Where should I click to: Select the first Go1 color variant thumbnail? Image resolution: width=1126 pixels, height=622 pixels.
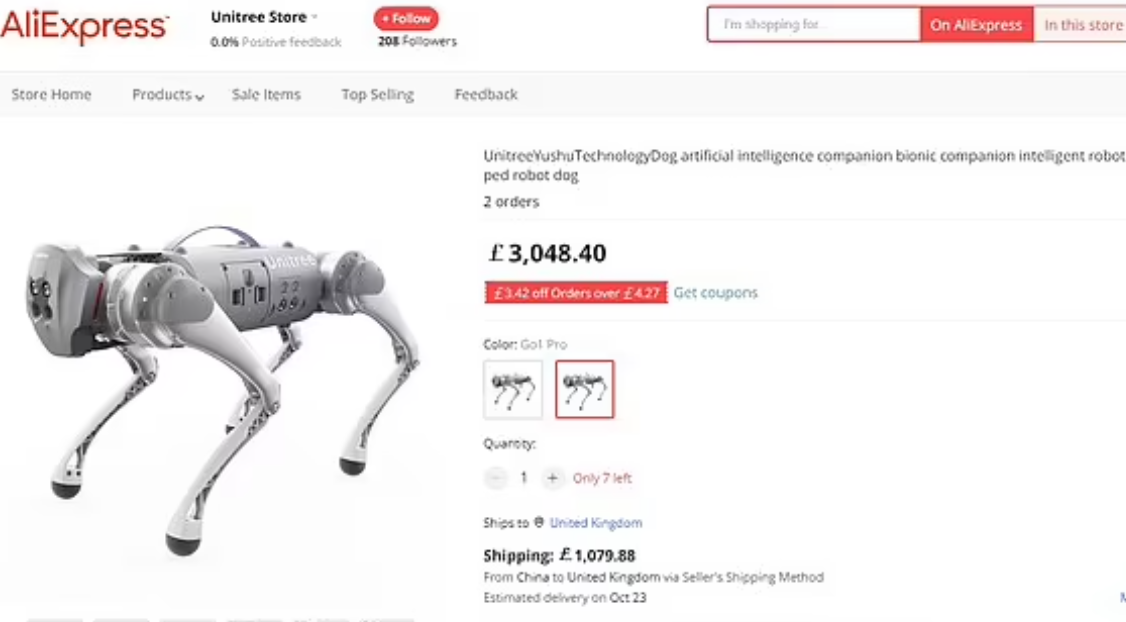pyautogui.click(x=513, y=389)
